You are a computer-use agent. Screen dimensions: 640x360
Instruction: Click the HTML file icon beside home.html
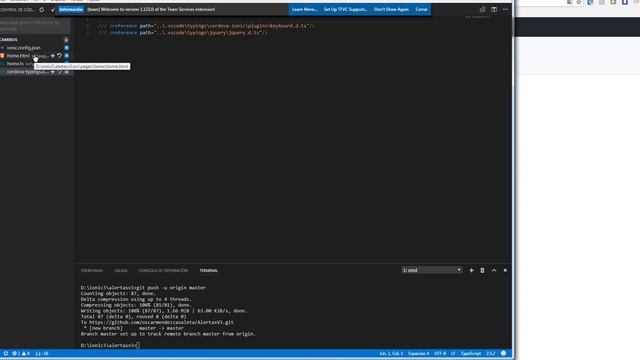(x=2, y=56)
